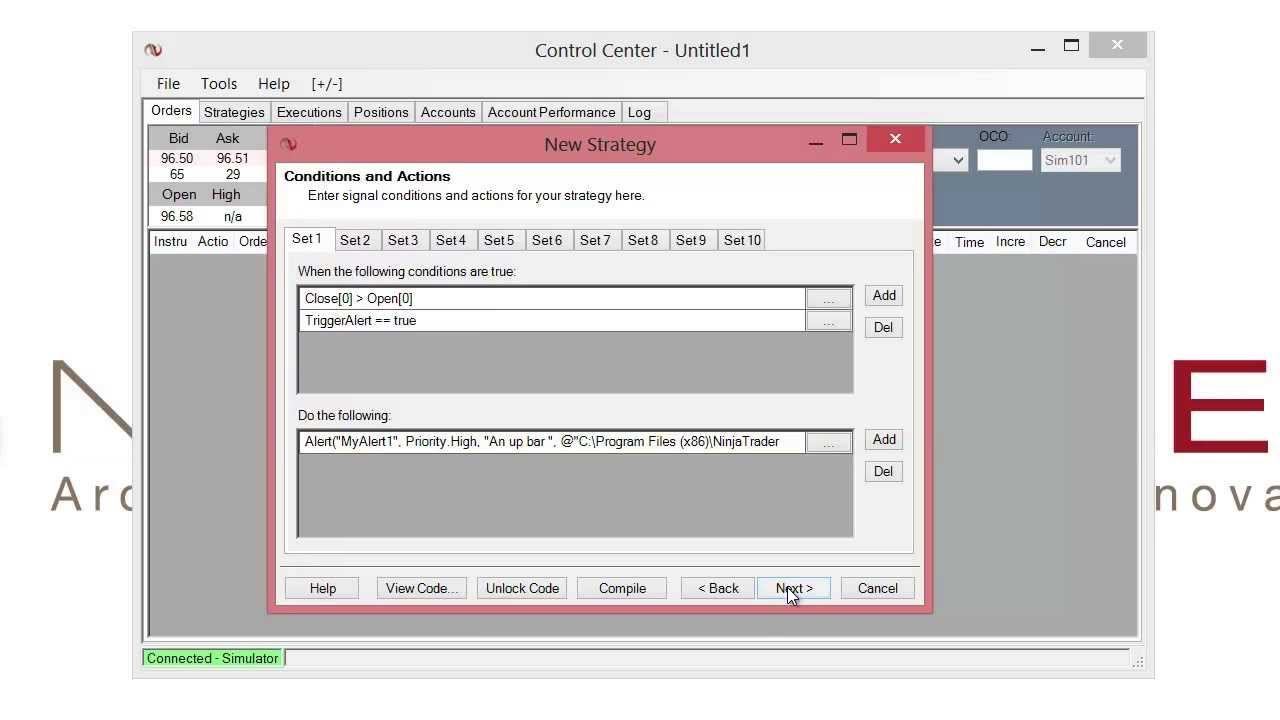Select the Set 1 tab
This screenshot has width=1280, height=720.
(307, 239)
